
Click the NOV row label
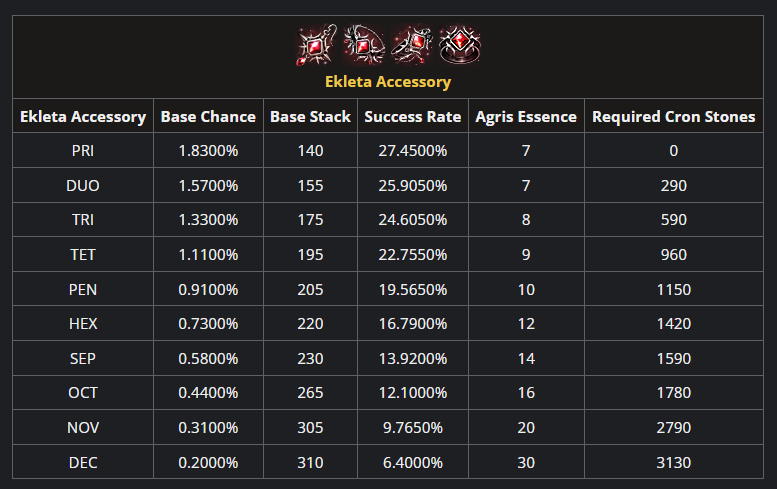pyautogui.click(x=83, y=428)
